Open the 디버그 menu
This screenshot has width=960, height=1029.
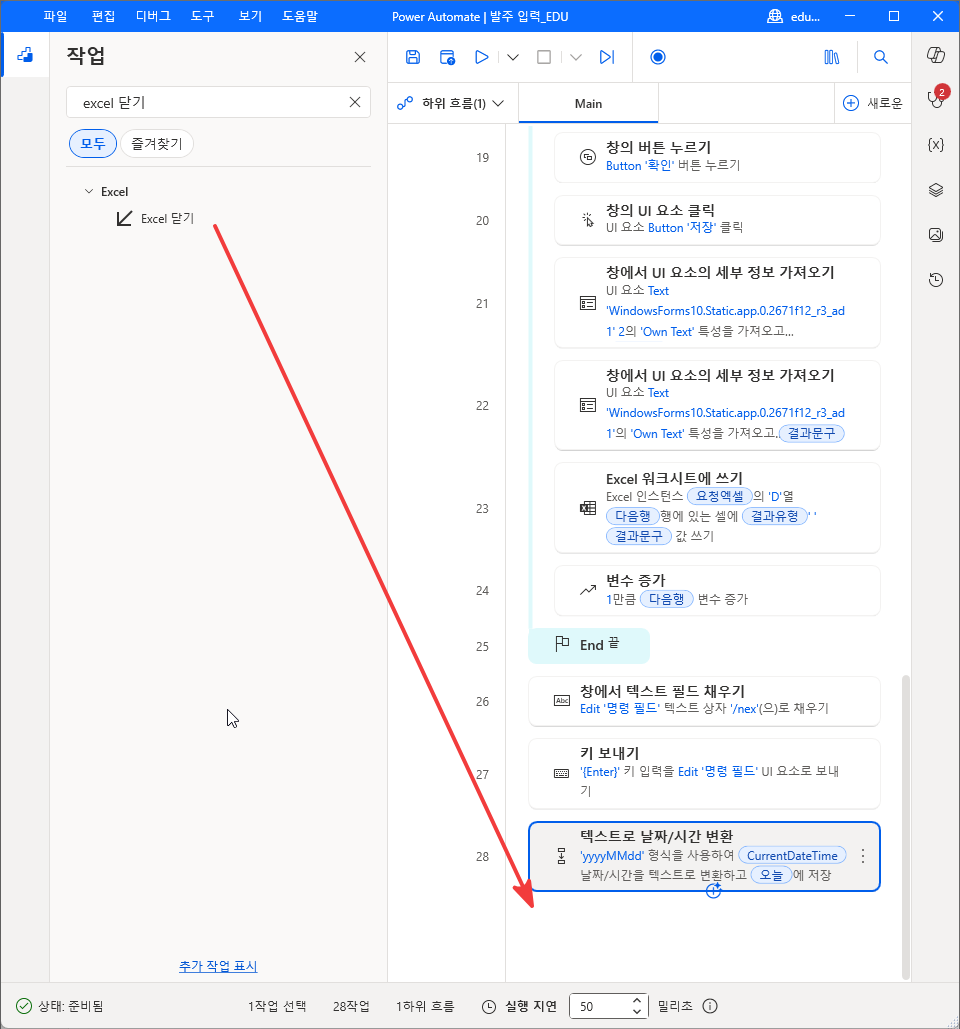click(x=153, y=16)
